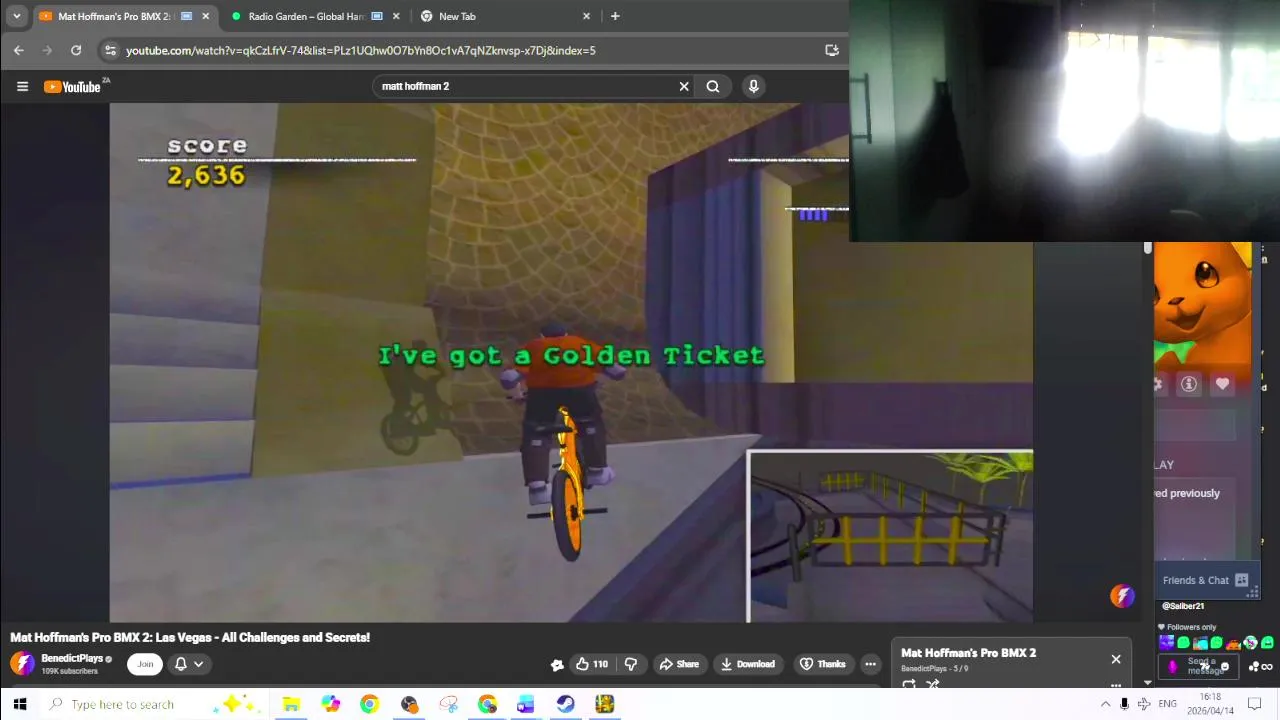Dislike the video
1280x720 pixels.
pyautogui.click(x=631, y=664)
